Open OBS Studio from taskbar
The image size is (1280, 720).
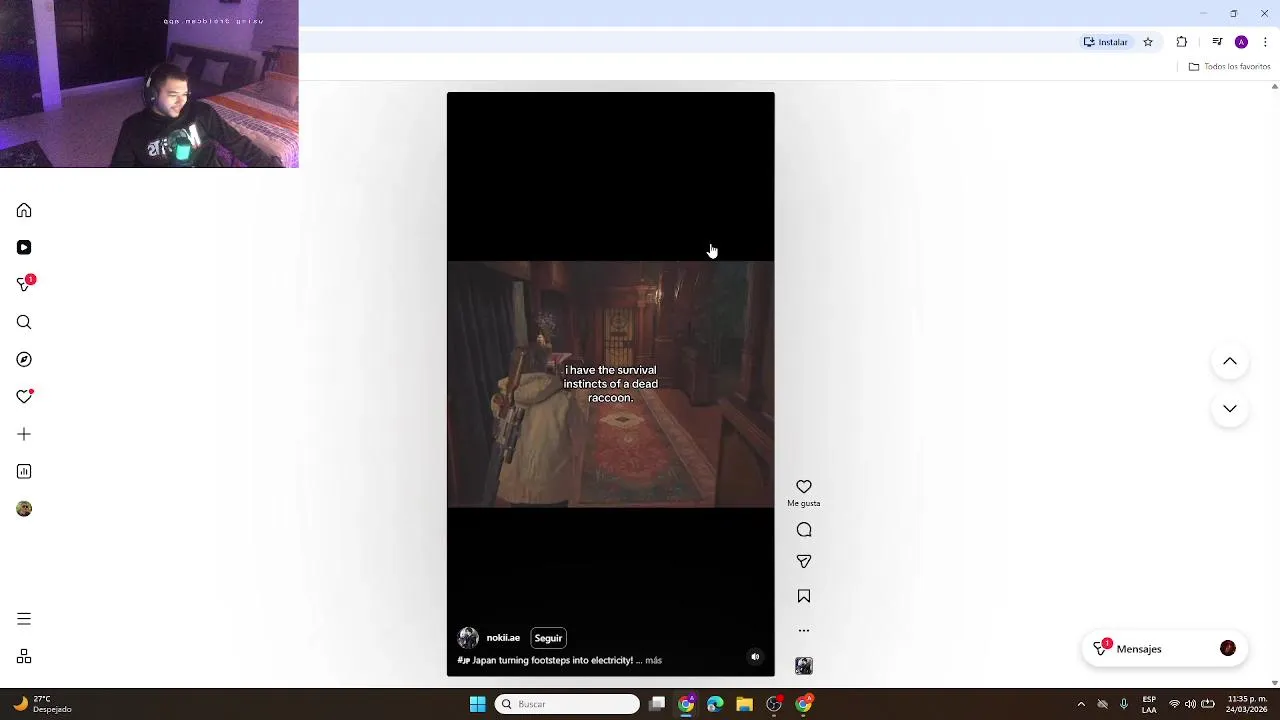[774, 704]
